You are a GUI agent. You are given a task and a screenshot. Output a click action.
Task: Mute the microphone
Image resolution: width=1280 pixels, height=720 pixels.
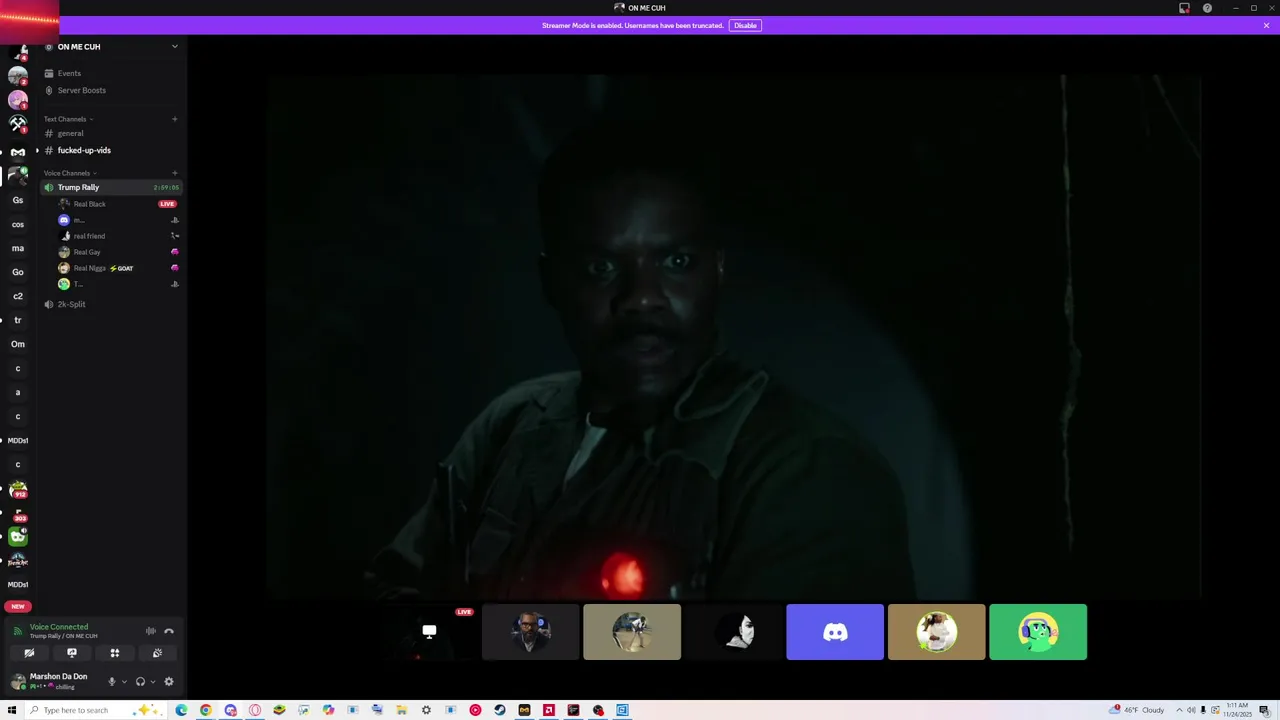click(111, 682)
